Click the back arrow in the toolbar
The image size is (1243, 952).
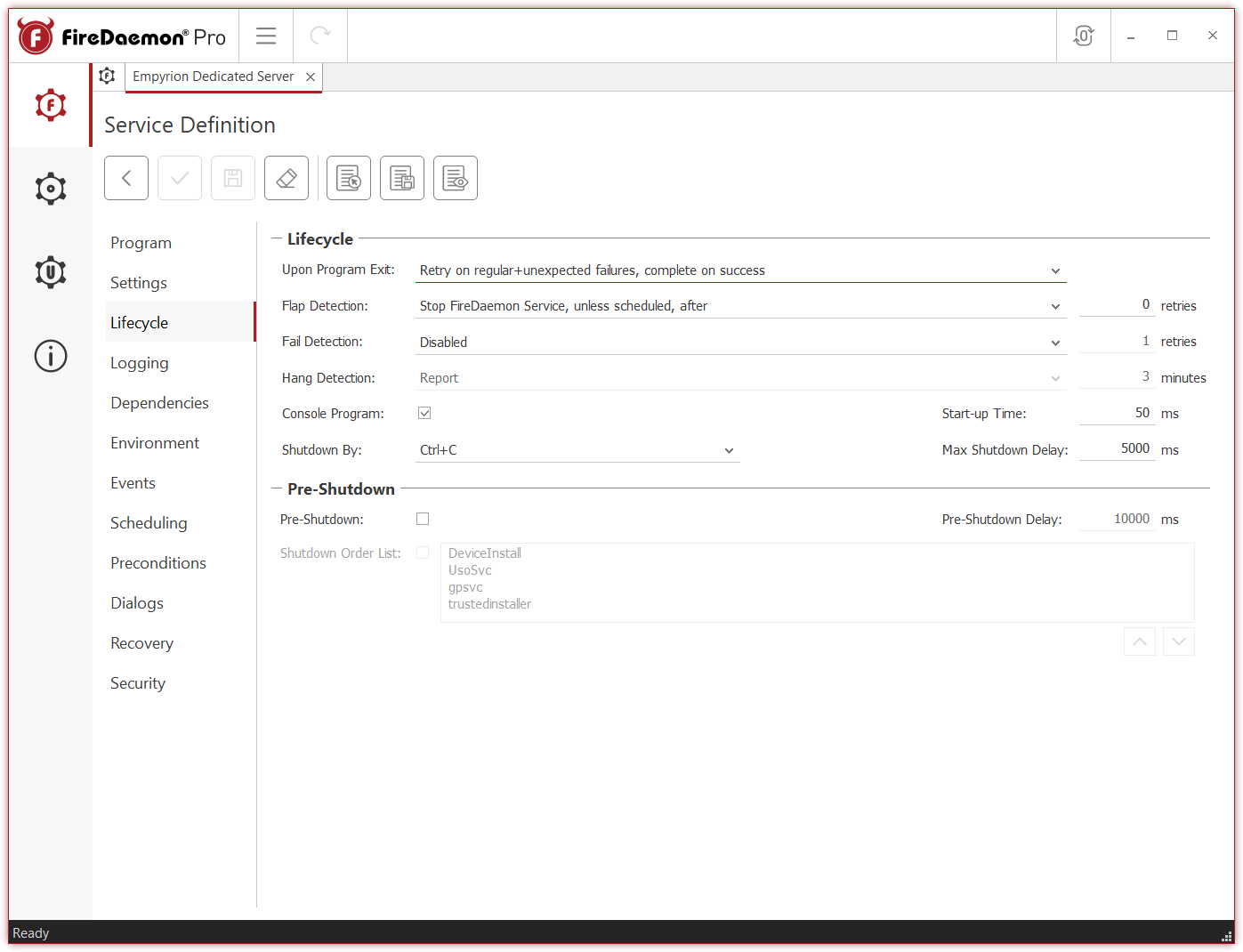tap(125, 178)
